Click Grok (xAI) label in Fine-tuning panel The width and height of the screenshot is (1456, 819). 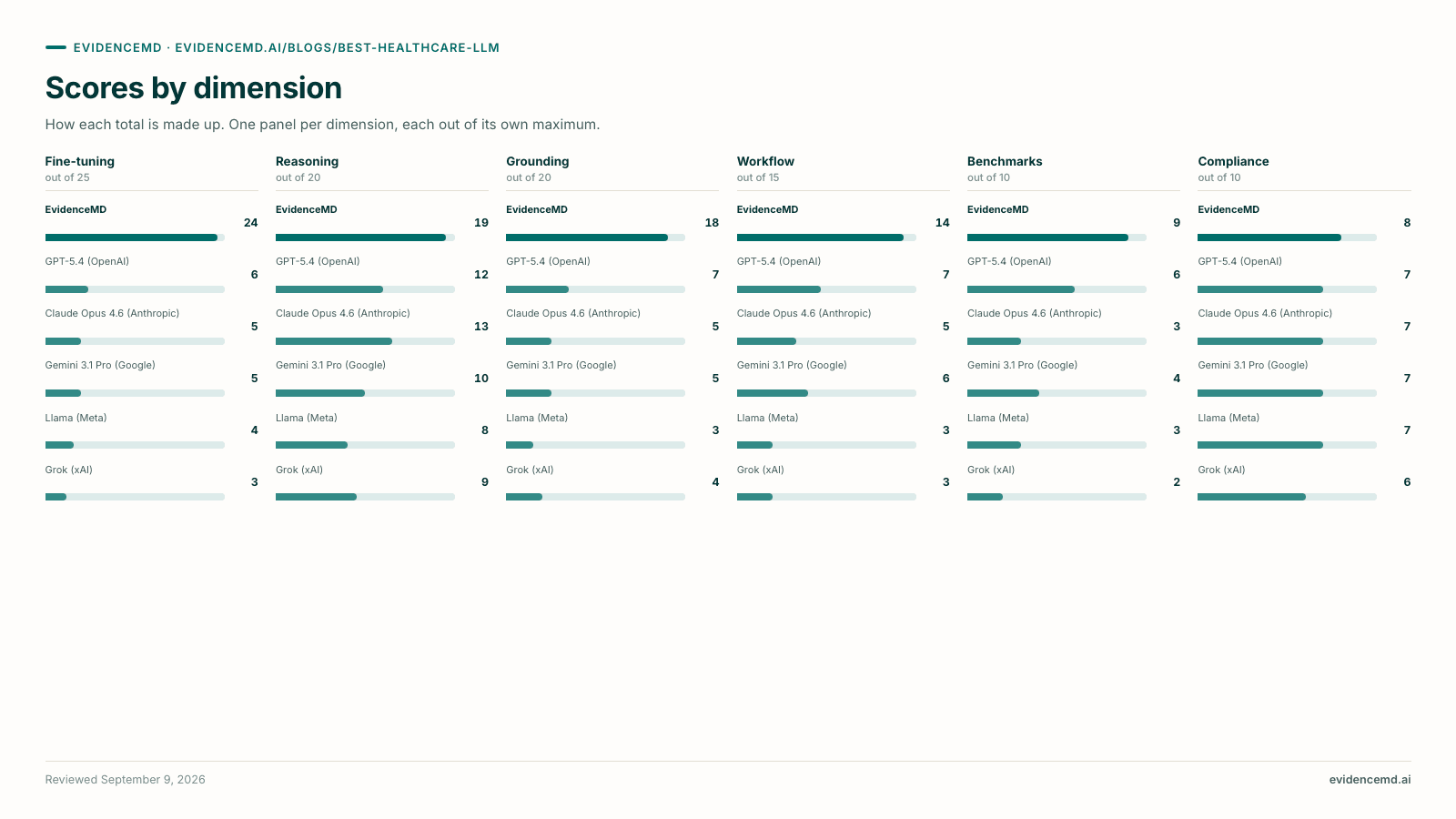(69, 470)
